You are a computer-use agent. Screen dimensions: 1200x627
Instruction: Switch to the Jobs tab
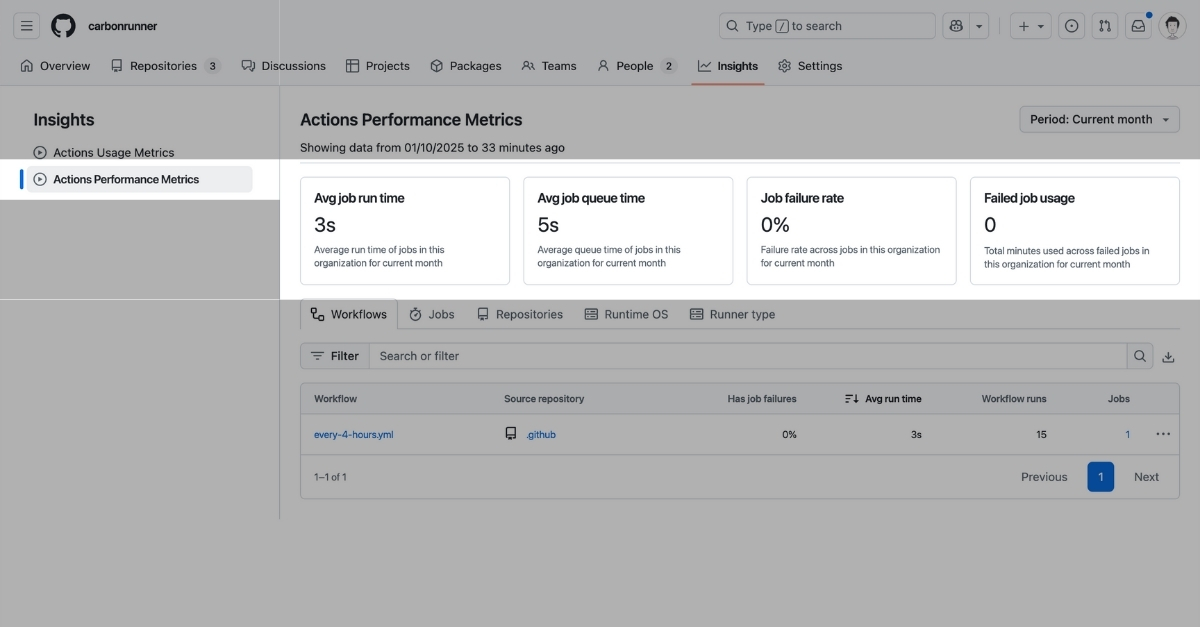pyautogui.click(x=431, y=314)
